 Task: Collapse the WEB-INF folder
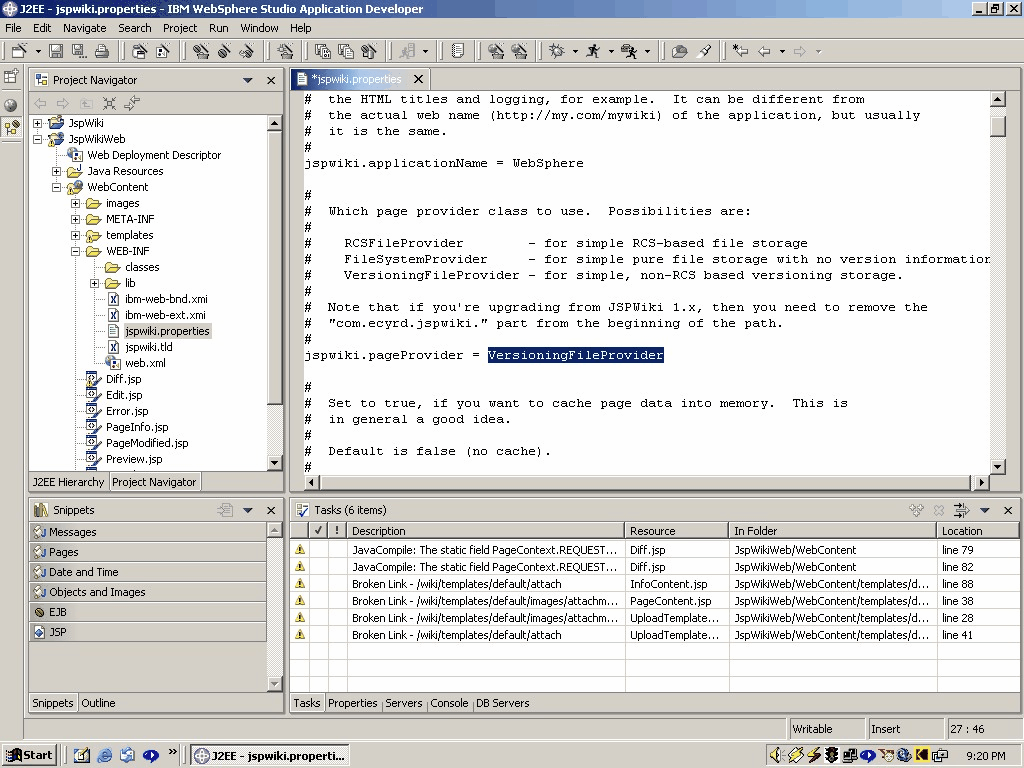[75, 251]
